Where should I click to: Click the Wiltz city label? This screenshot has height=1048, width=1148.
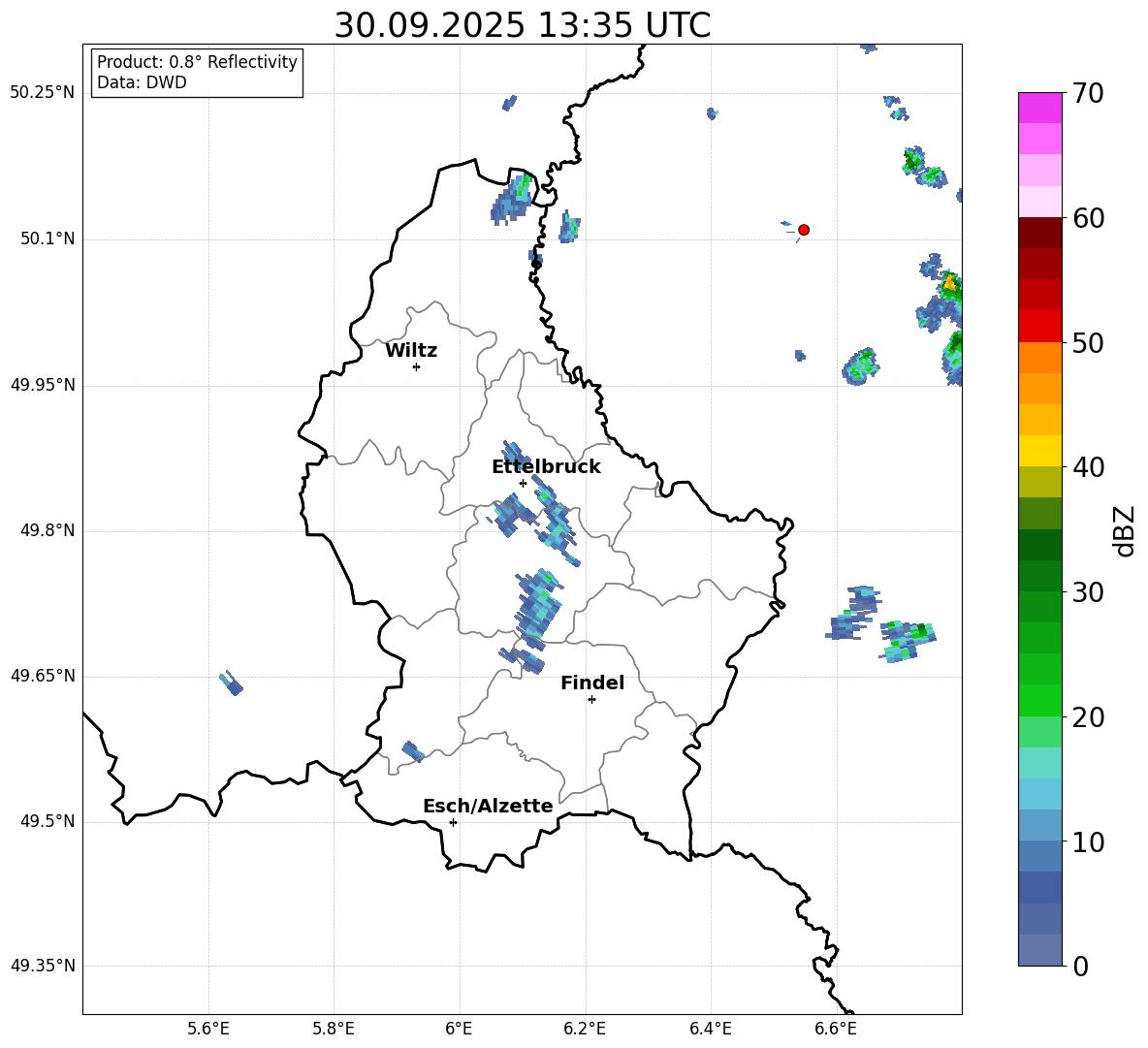[x=411, y=351]
